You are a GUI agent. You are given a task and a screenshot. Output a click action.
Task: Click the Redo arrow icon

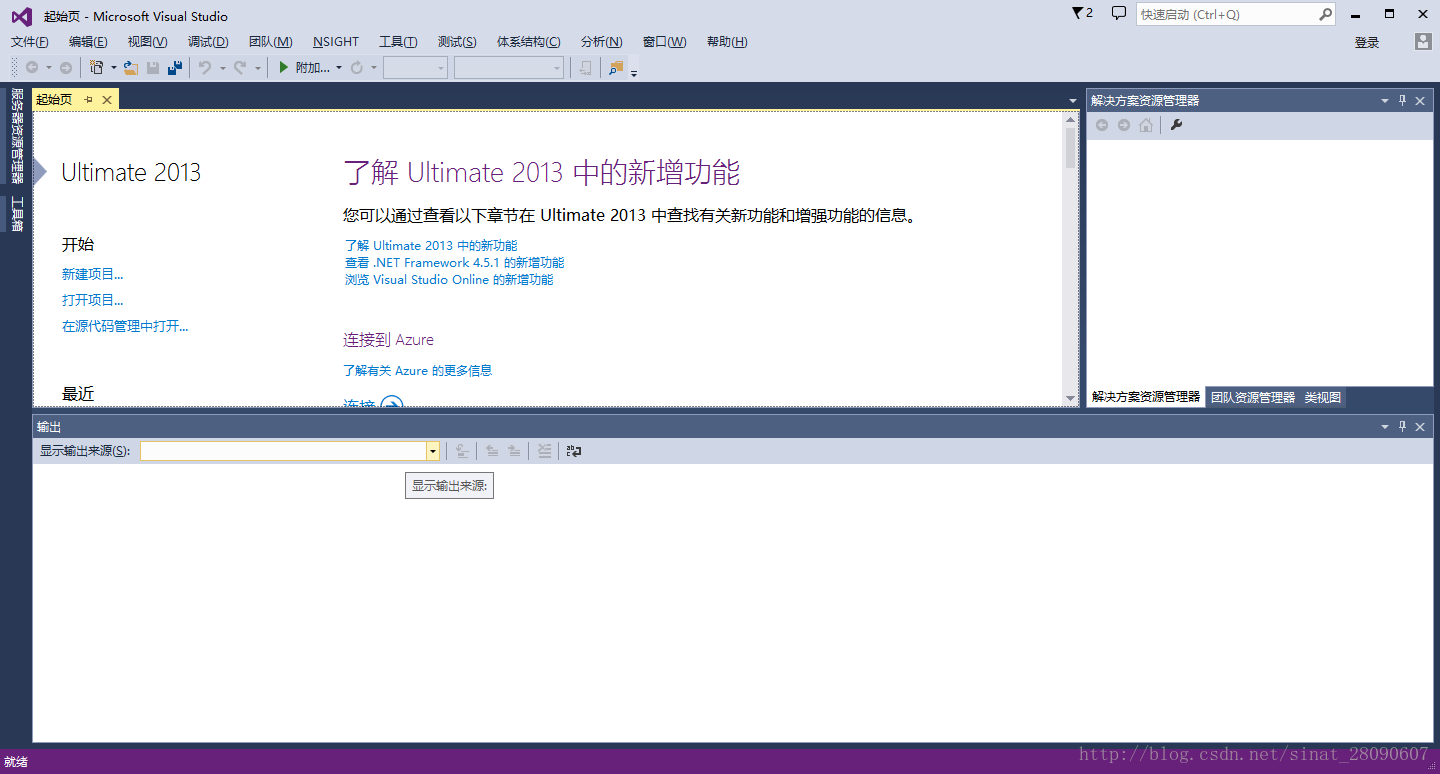coord(240,67)
